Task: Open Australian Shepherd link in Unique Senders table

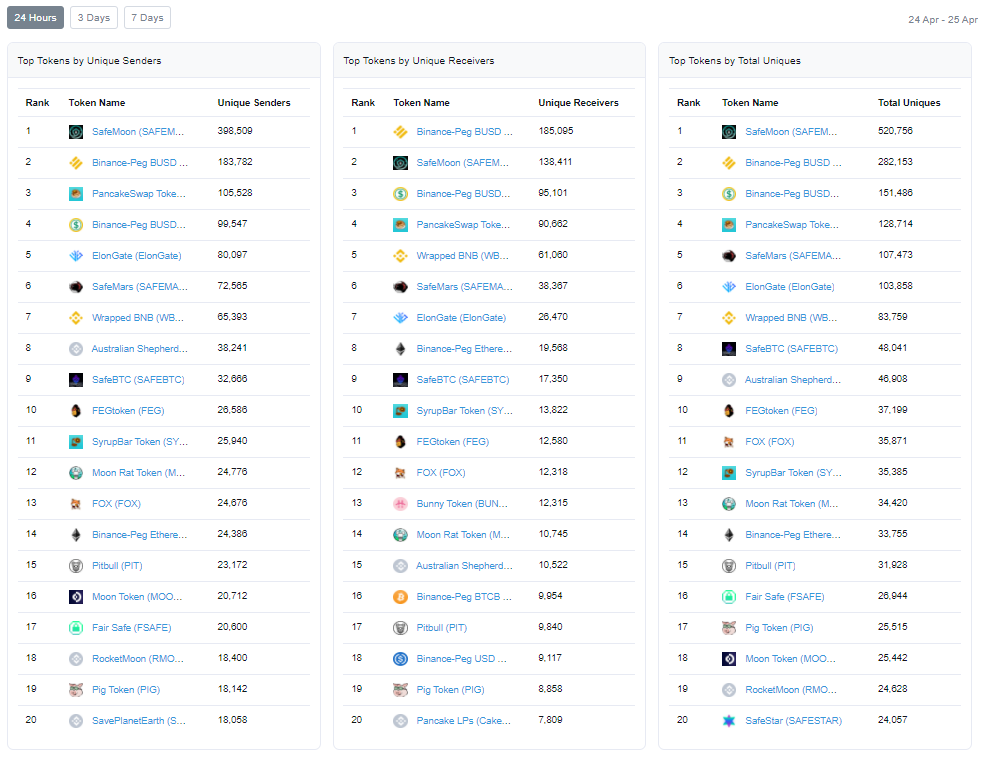Action: point(139,349)
